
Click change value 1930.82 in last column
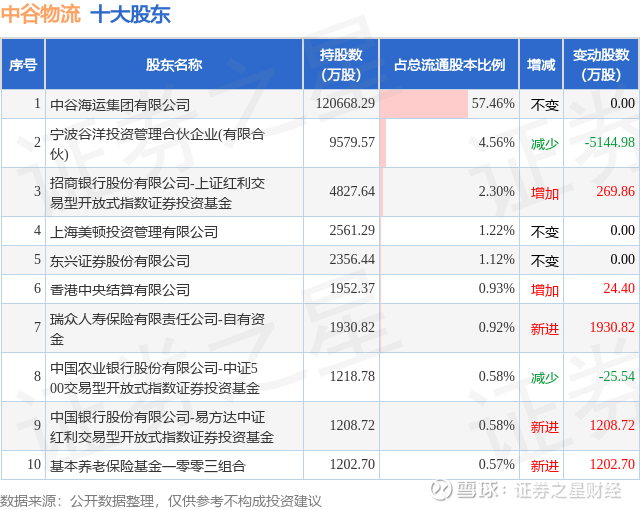[612, 327]
